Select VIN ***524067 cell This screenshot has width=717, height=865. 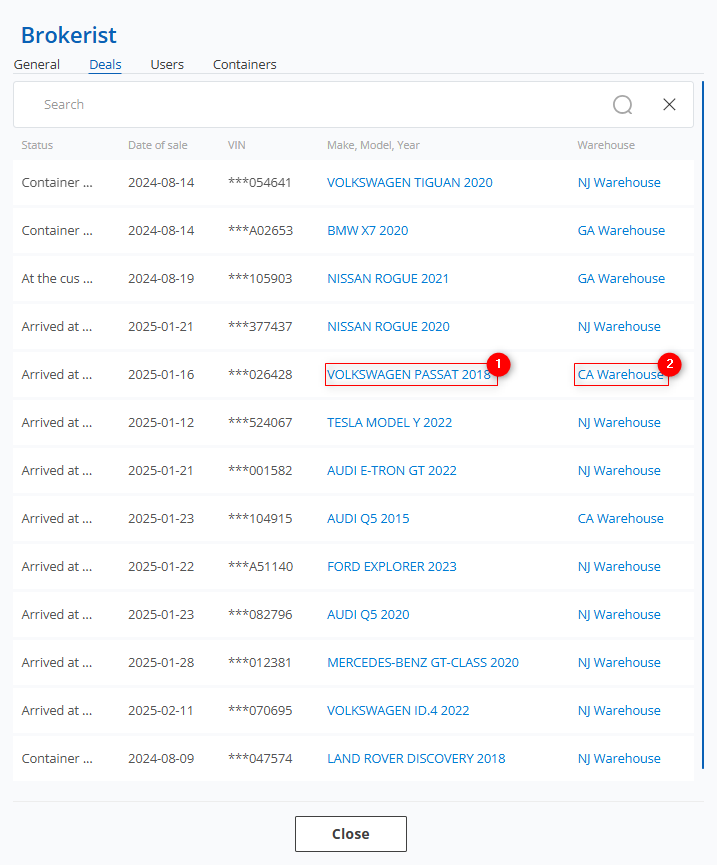coord(260,423)
